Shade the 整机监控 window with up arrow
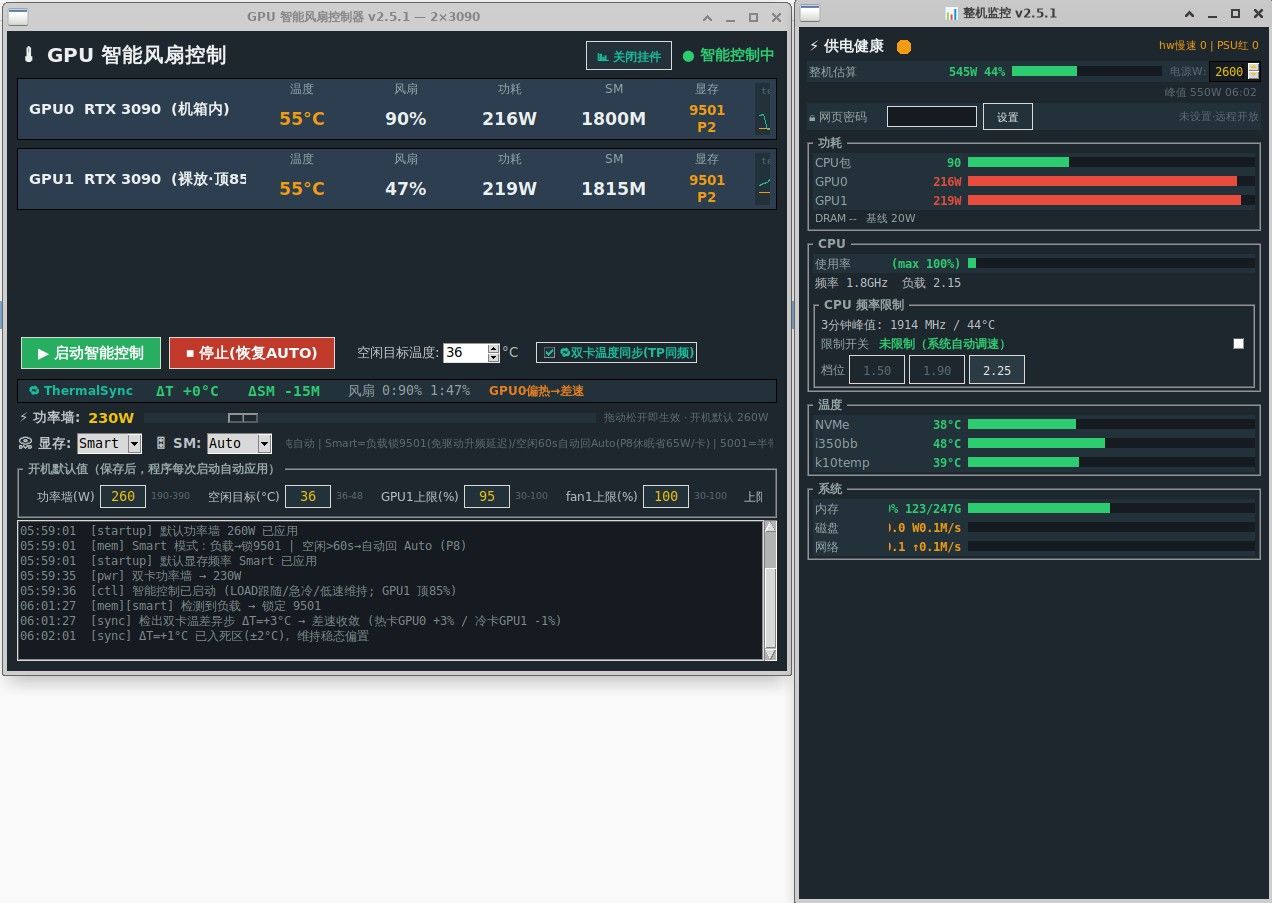This screenshot has width=1272, height=903. [x=1189, y=14]
